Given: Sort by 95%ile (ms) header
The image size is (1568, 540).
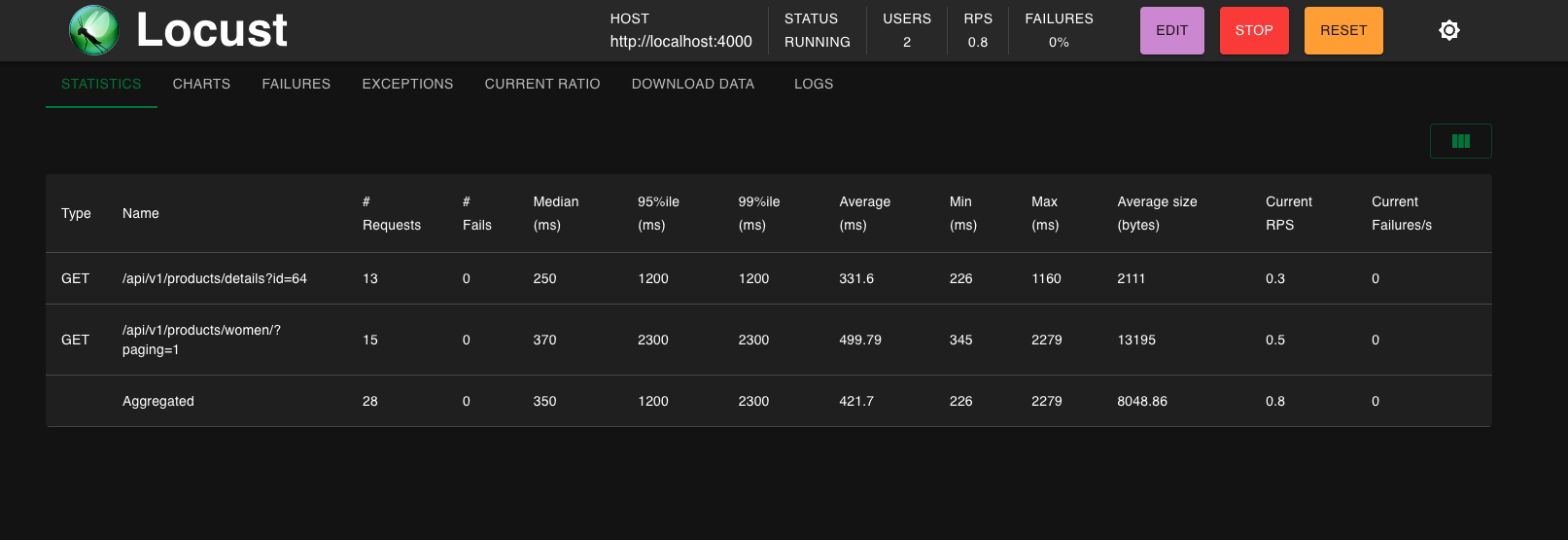Looking at the screenshot, I should point(658,213).
